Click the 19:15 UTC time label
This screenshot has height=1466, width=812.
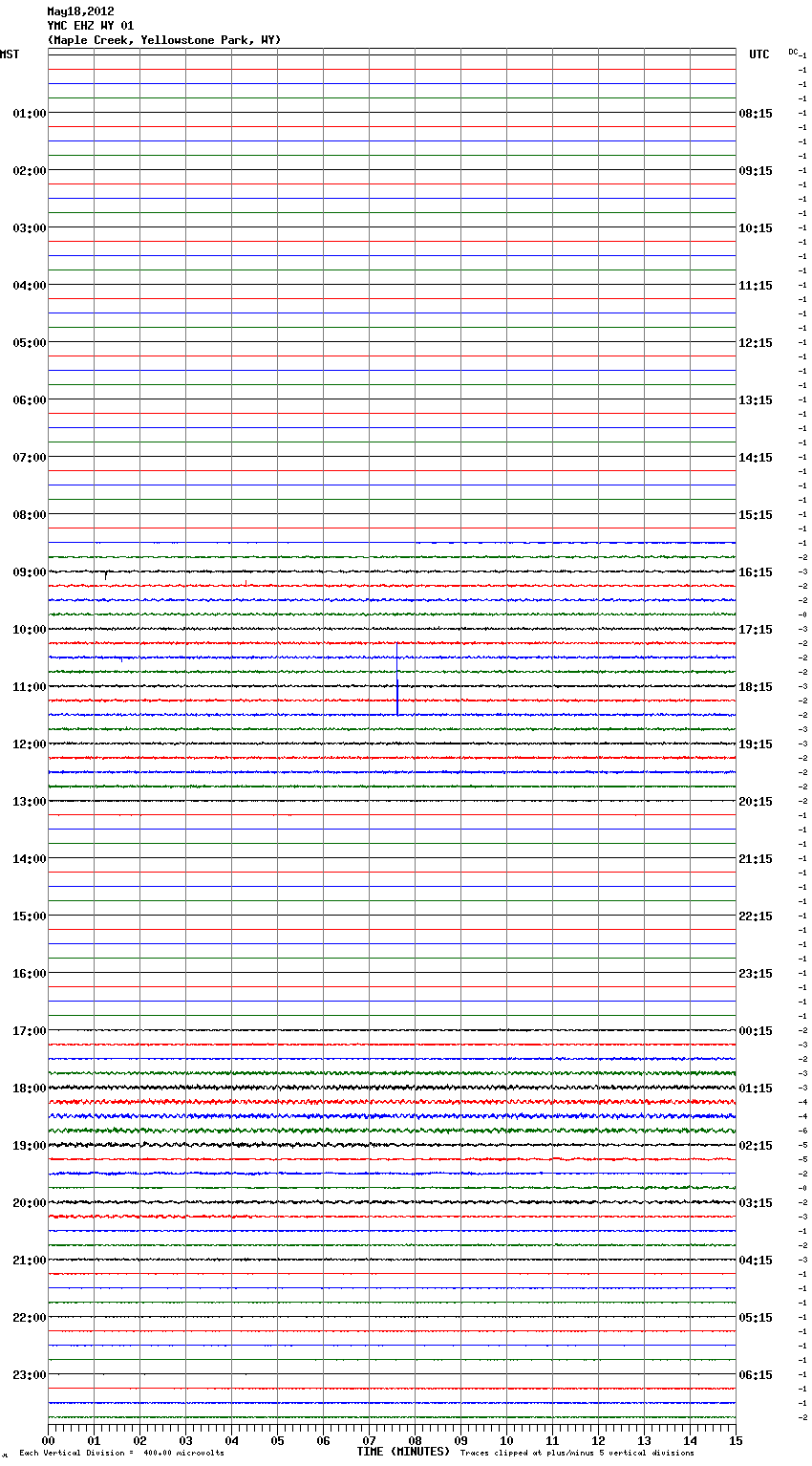(756, 744)
